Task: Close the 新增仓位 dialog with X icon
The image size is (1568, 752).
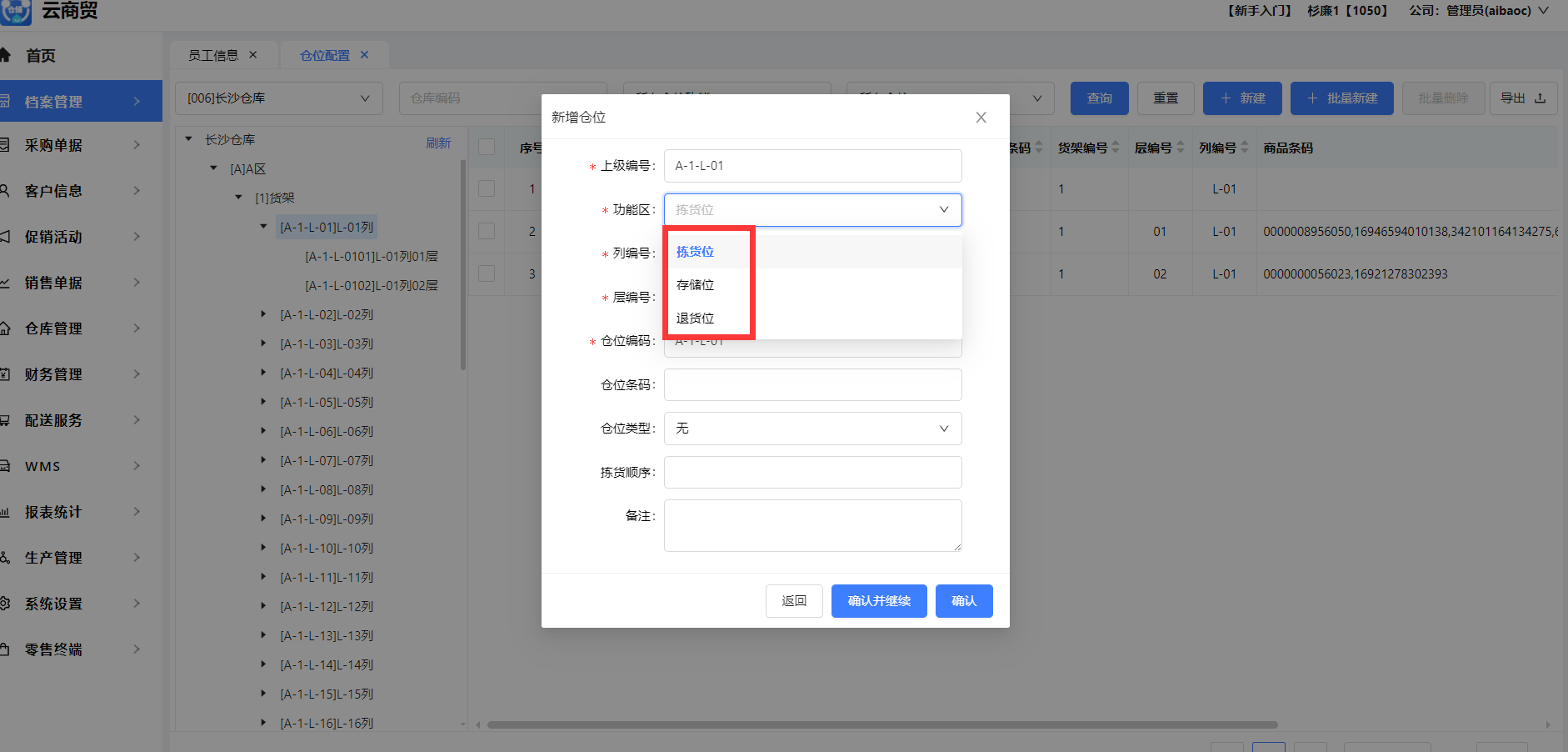Action: click(x=981, y=118)
